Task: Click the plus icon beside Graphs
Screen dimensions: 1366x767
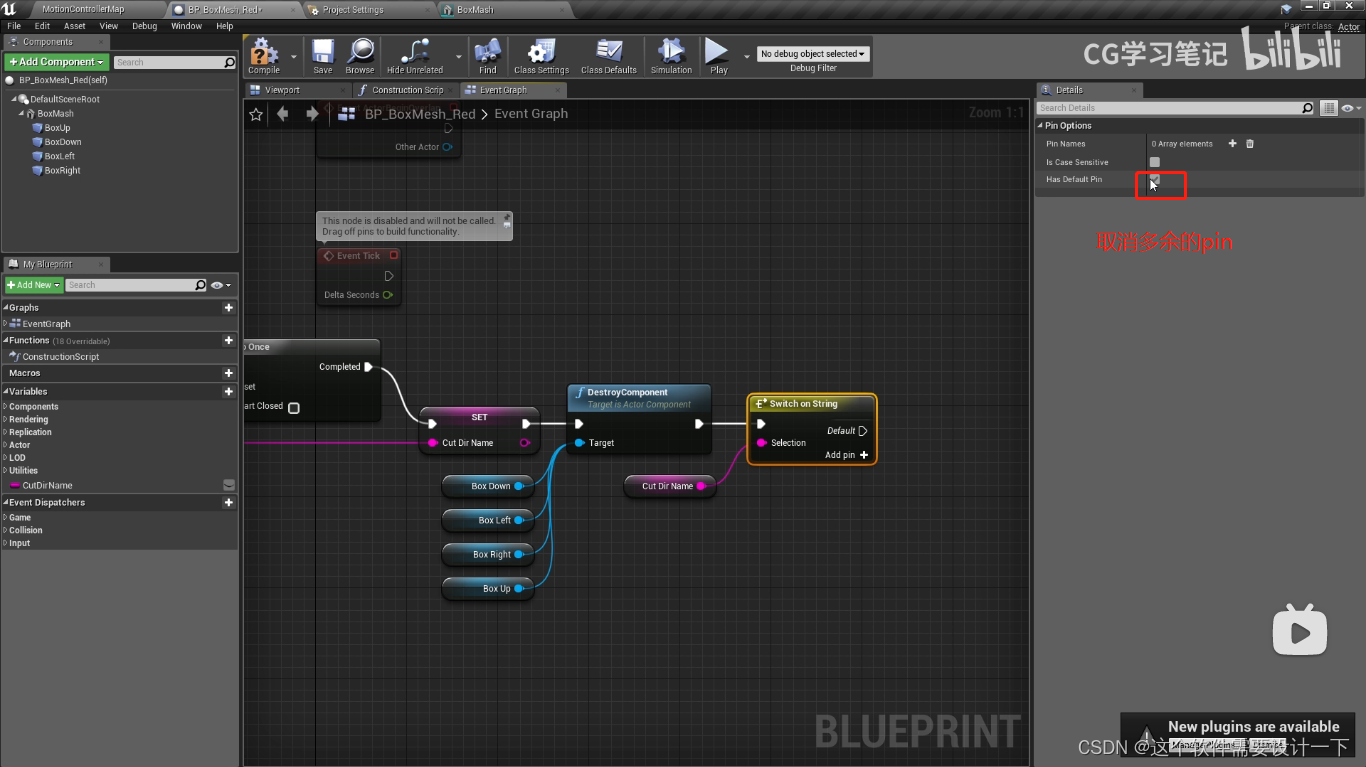Action: click(229, 308)
